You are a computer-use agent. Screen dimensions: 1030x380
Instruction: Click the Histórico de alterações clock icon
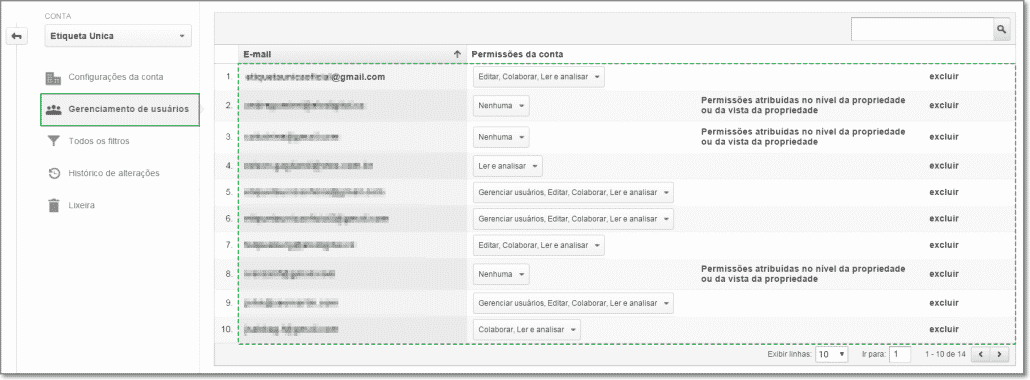(54, 174)
